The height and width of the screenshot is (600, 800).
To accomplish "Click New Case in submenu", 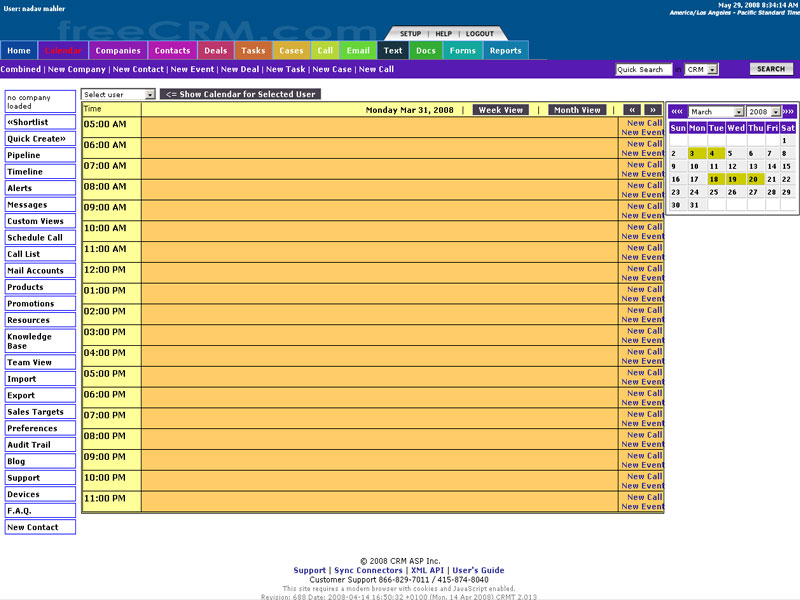I will pyautogui.click(x=332, y=69).
